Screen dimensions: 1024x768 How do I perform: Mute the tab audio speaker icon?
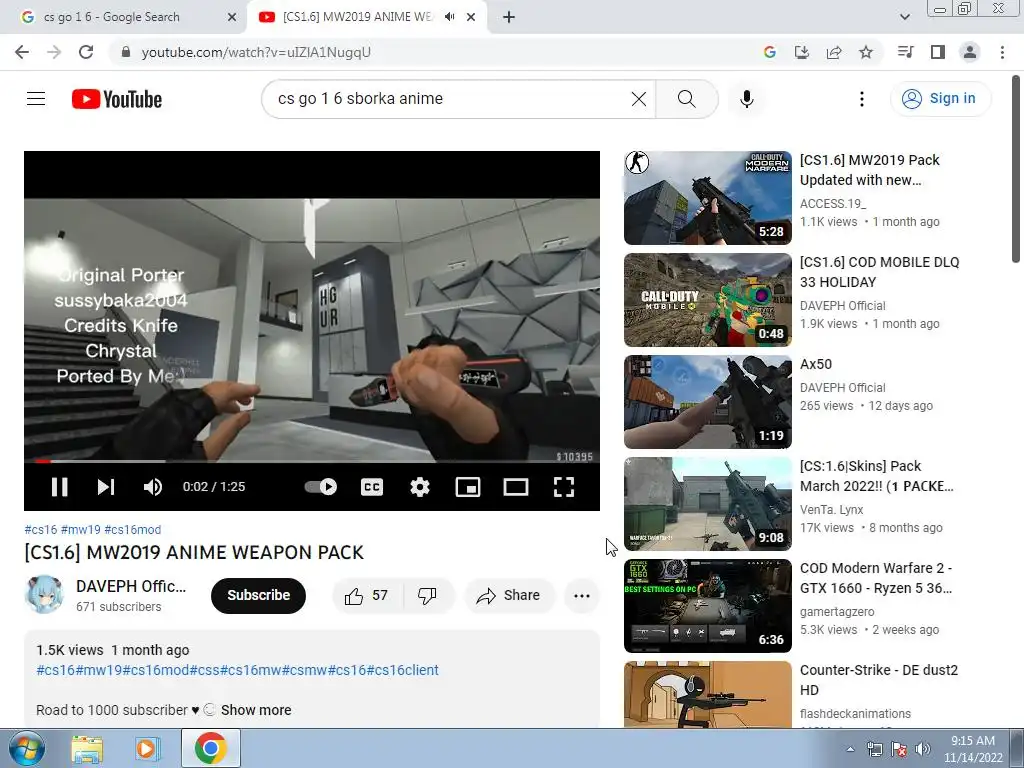tap(449, 17)
